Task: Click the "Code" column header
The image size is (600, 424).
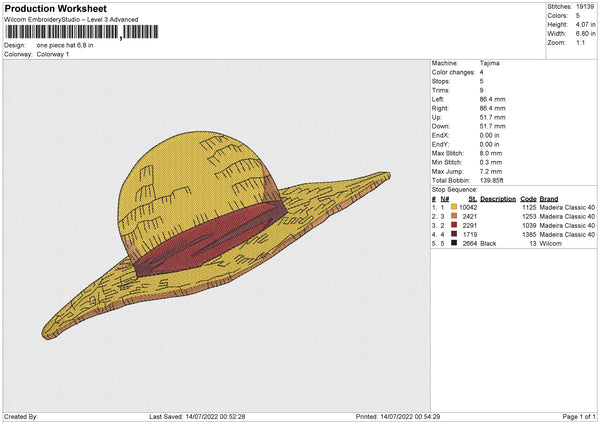Action: (x=528, y=199)
